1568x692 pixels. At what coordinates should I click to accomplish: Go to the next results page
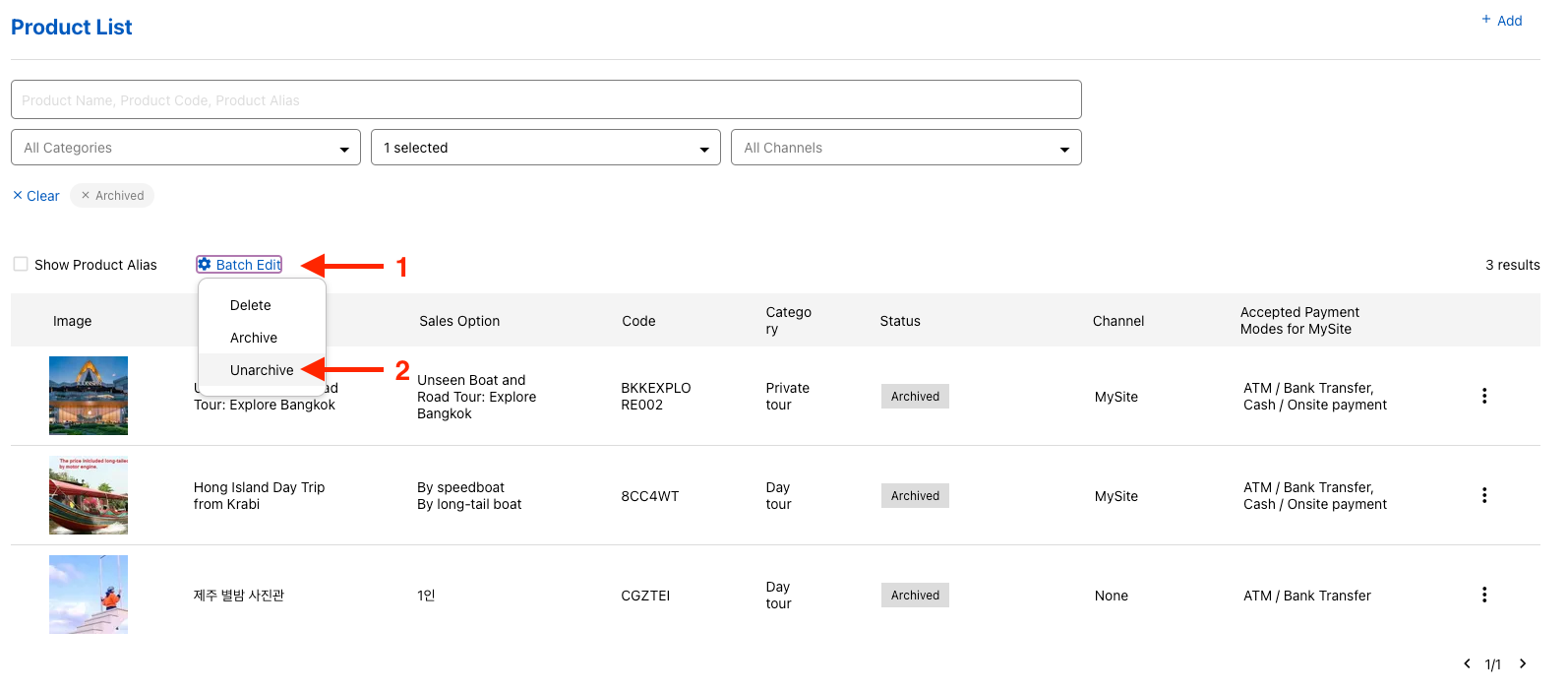1523,664
